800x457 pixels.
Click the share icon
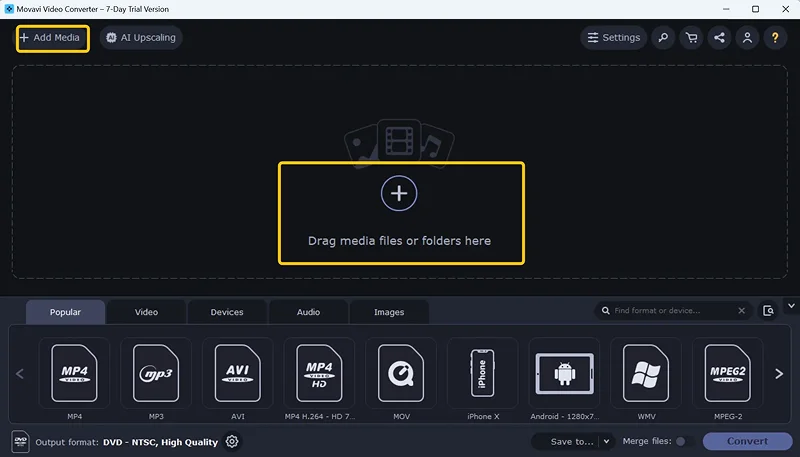tap(719, 38)
